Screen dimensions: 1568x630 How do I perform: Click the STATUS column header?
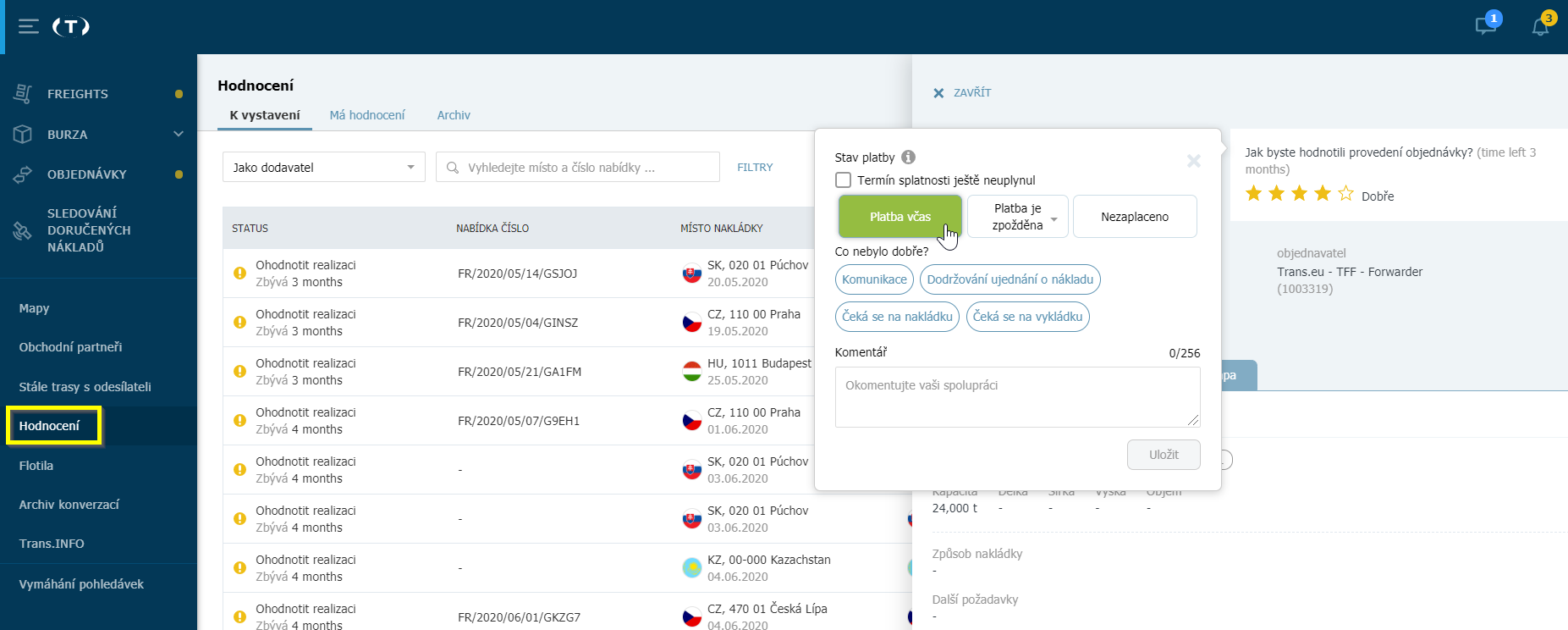[250, 229]
